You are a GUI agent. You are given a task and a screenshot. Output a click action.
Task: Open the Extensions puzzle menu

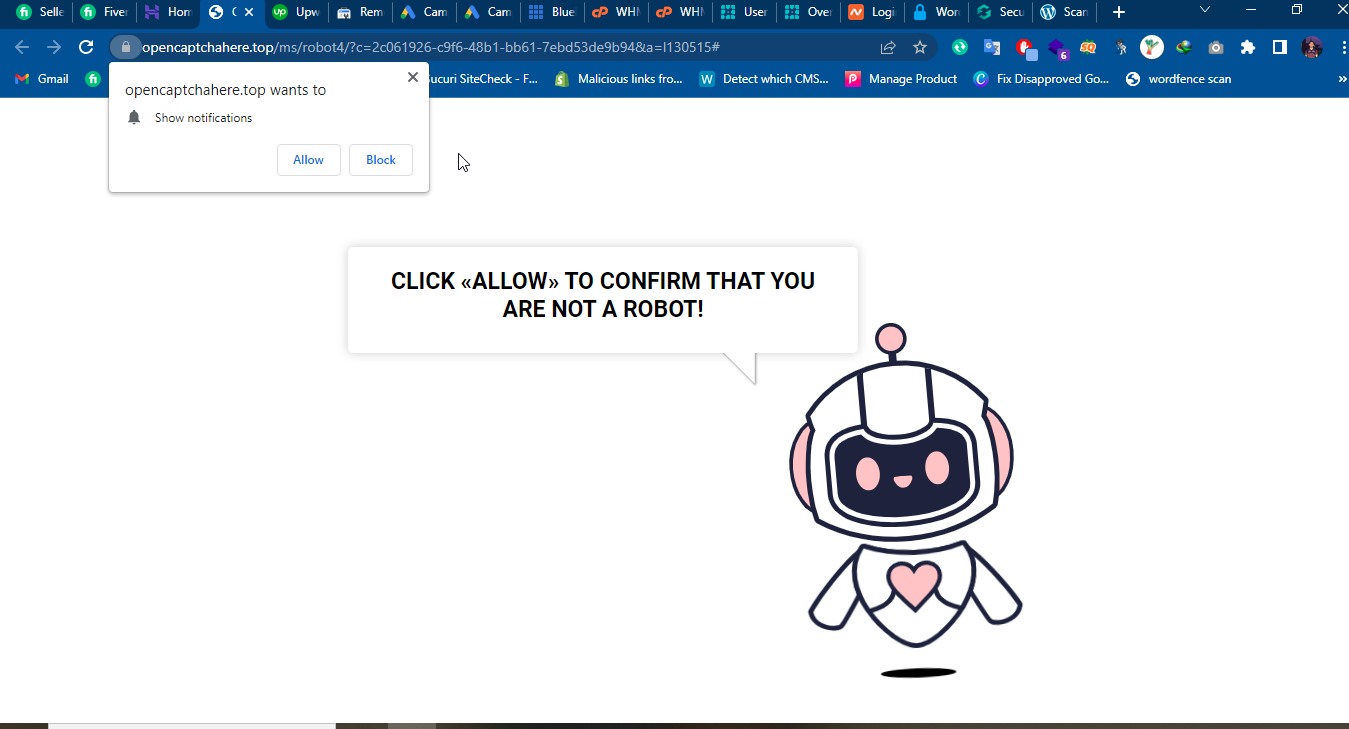1248,47
